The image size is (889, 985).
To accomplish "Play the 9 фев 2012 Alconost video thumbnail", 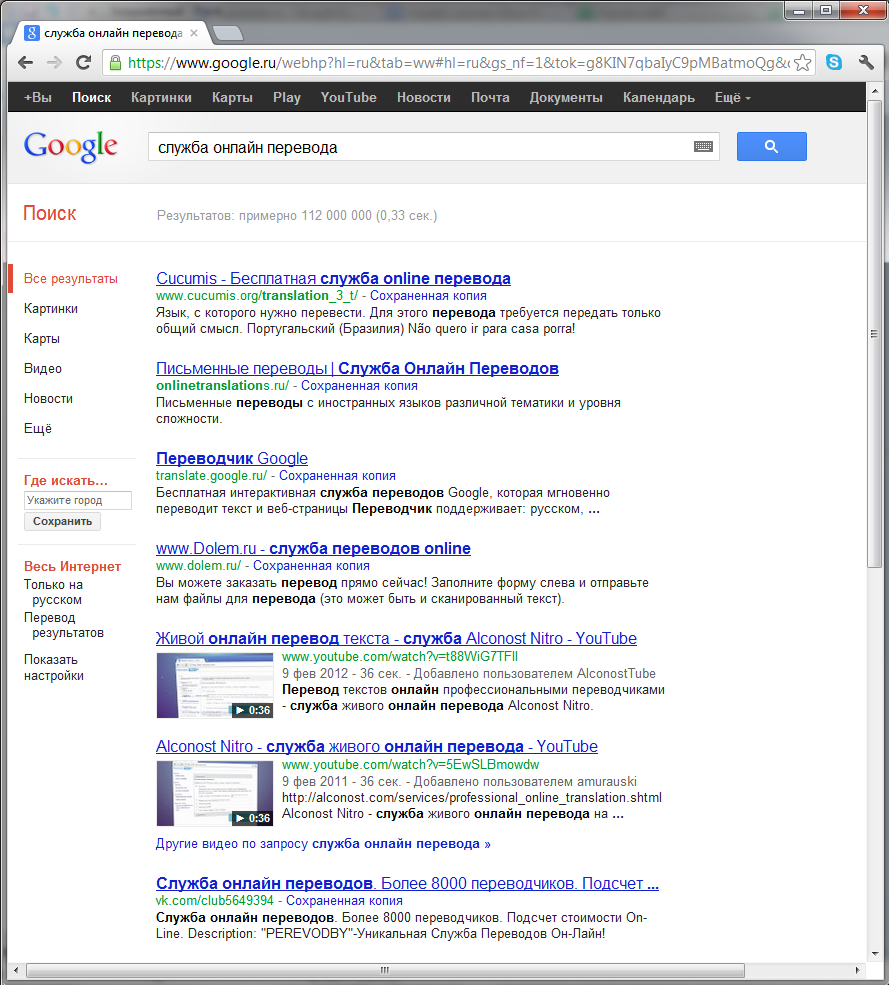I will (x=215, y=685).
